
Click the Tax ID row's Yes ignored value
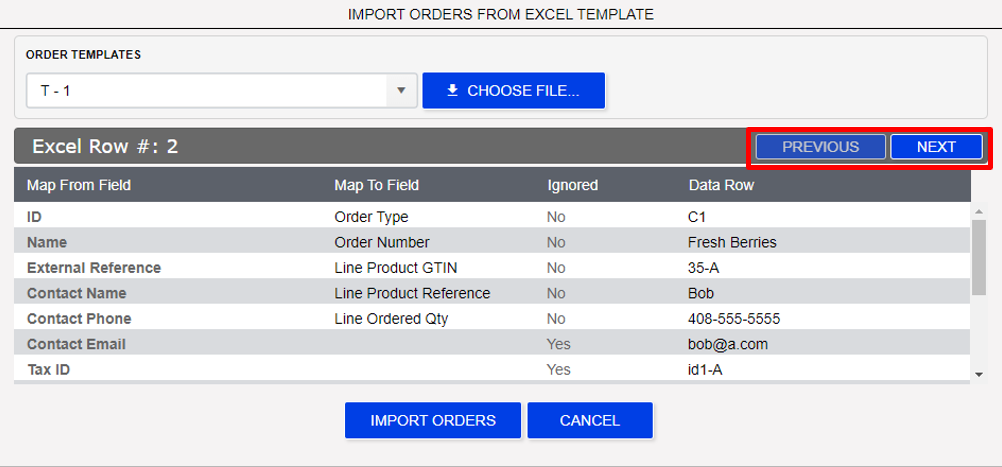pos(559,370)
